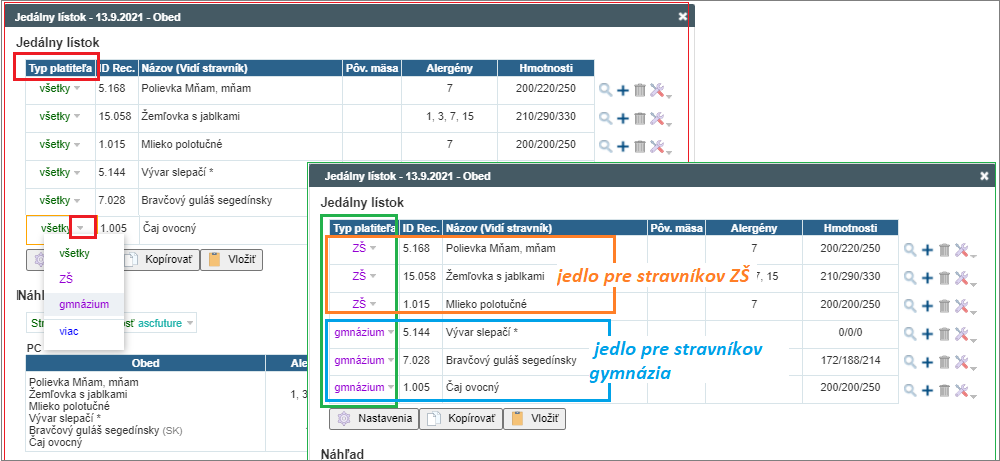The image size is (1000, 461).
Task: Click magnifier icon in ZŠ Polievka Mňam row
Action: pyautogui.click(x=909, y=248)
